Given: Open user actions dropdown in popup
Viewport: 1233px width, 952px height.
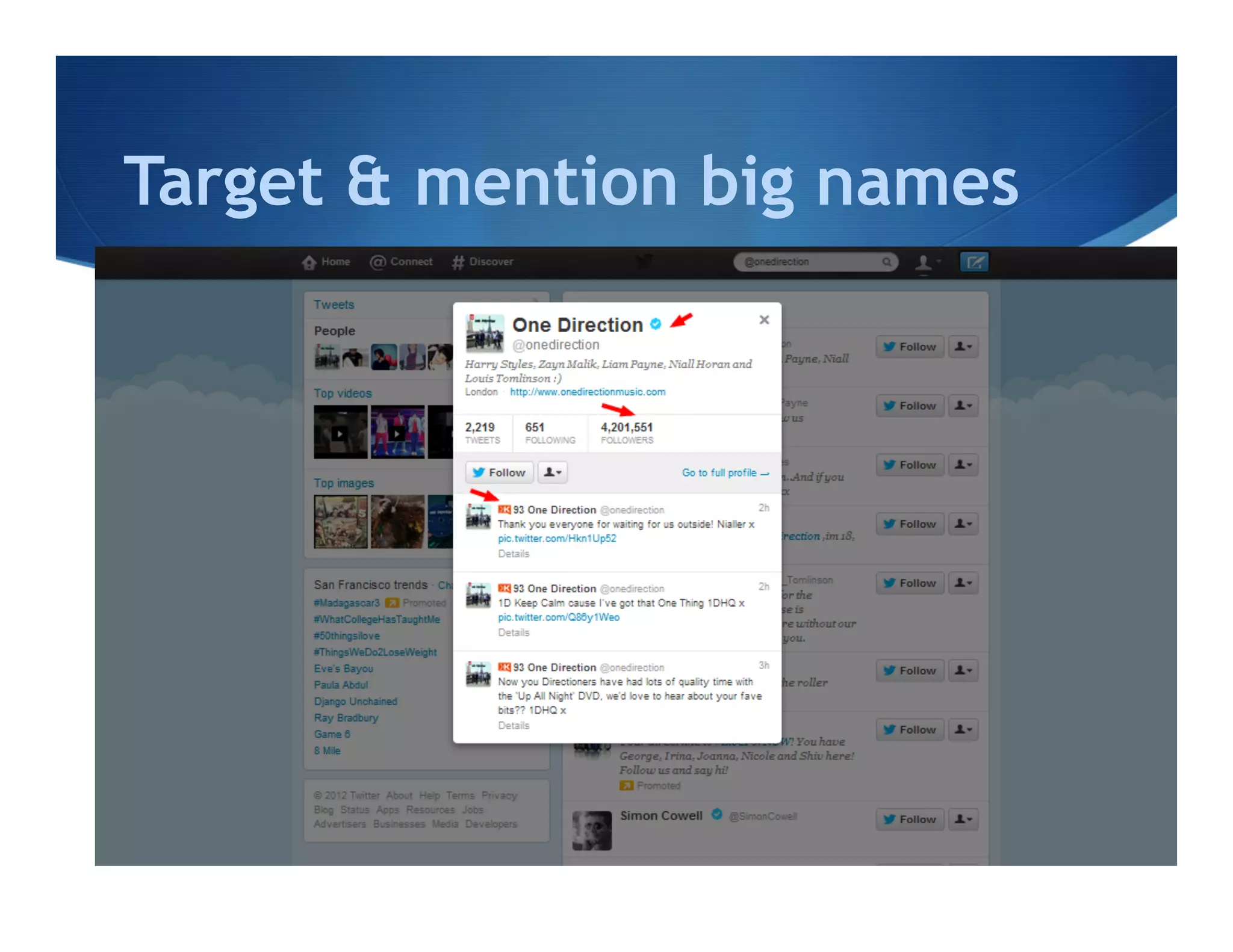Looking at the screenshot, I should click(552, 472).
